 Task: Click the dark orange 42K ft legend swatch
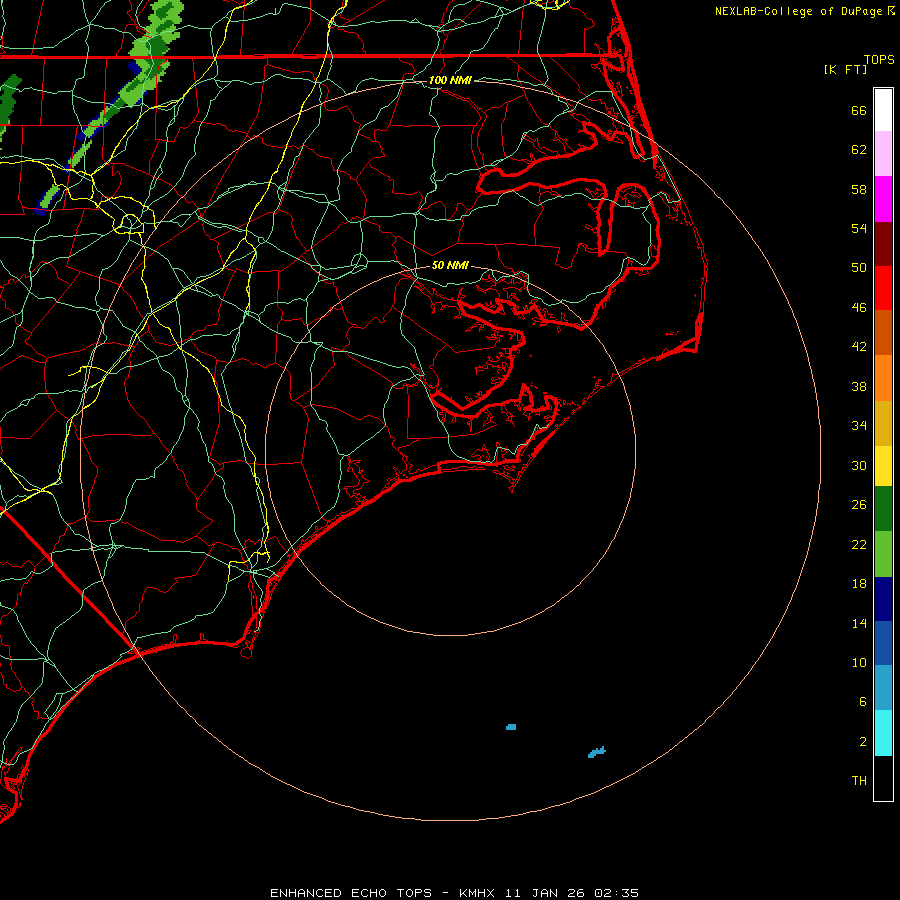[883, 333]
